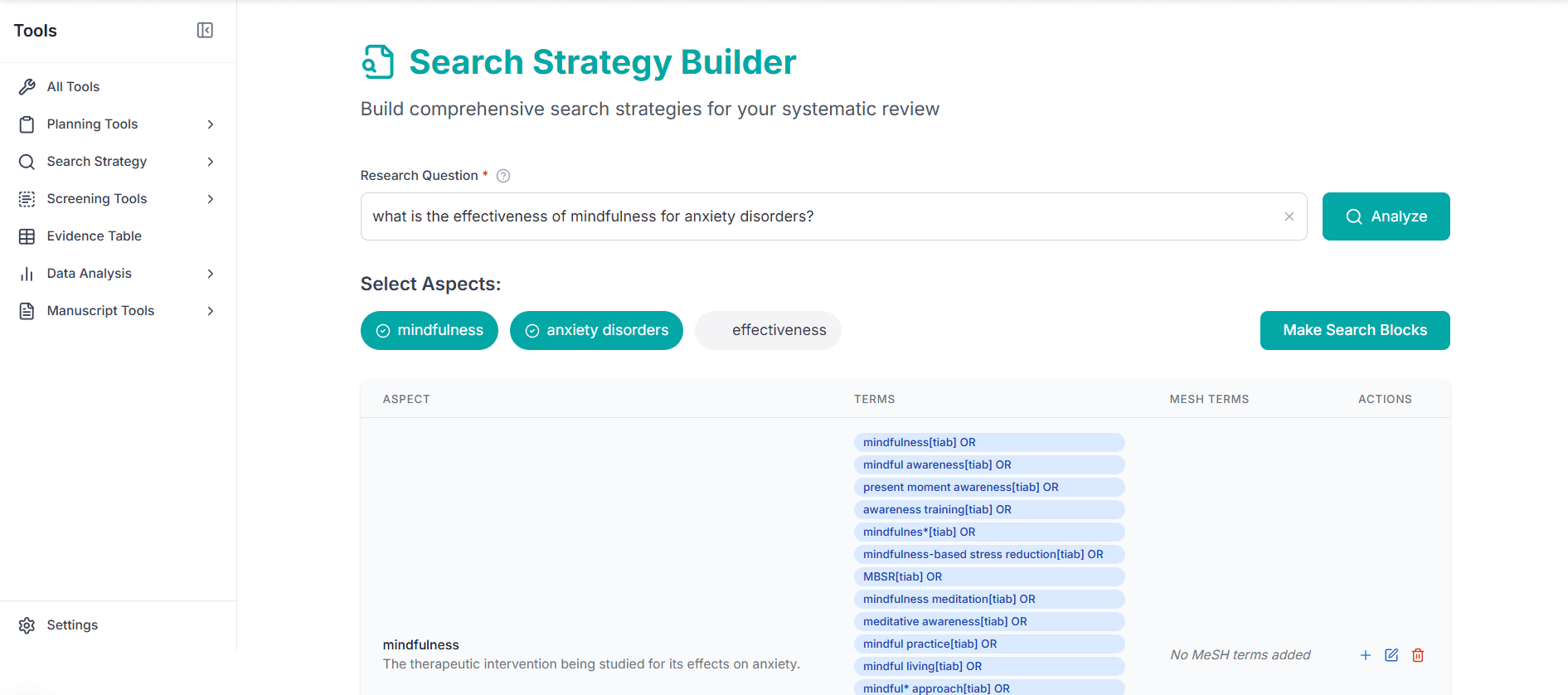Enable the effectiveness aspect chip
Image resolution: width=1568 pixels, height=695 pixels.
(x=768, y=330)
